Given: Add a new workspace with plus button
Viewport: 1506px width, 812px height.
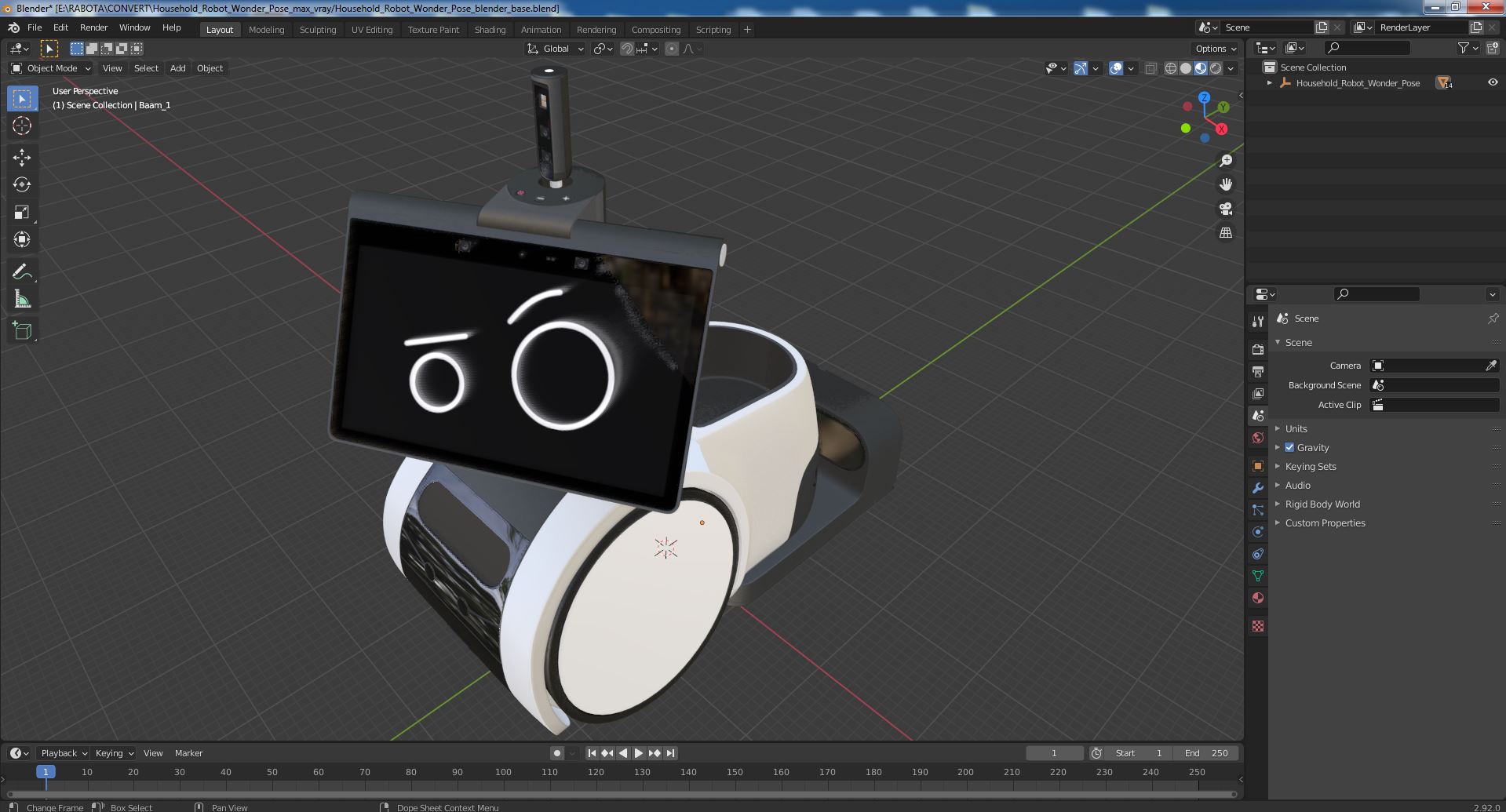Looking at the screenshot, I should click(747, 30).
